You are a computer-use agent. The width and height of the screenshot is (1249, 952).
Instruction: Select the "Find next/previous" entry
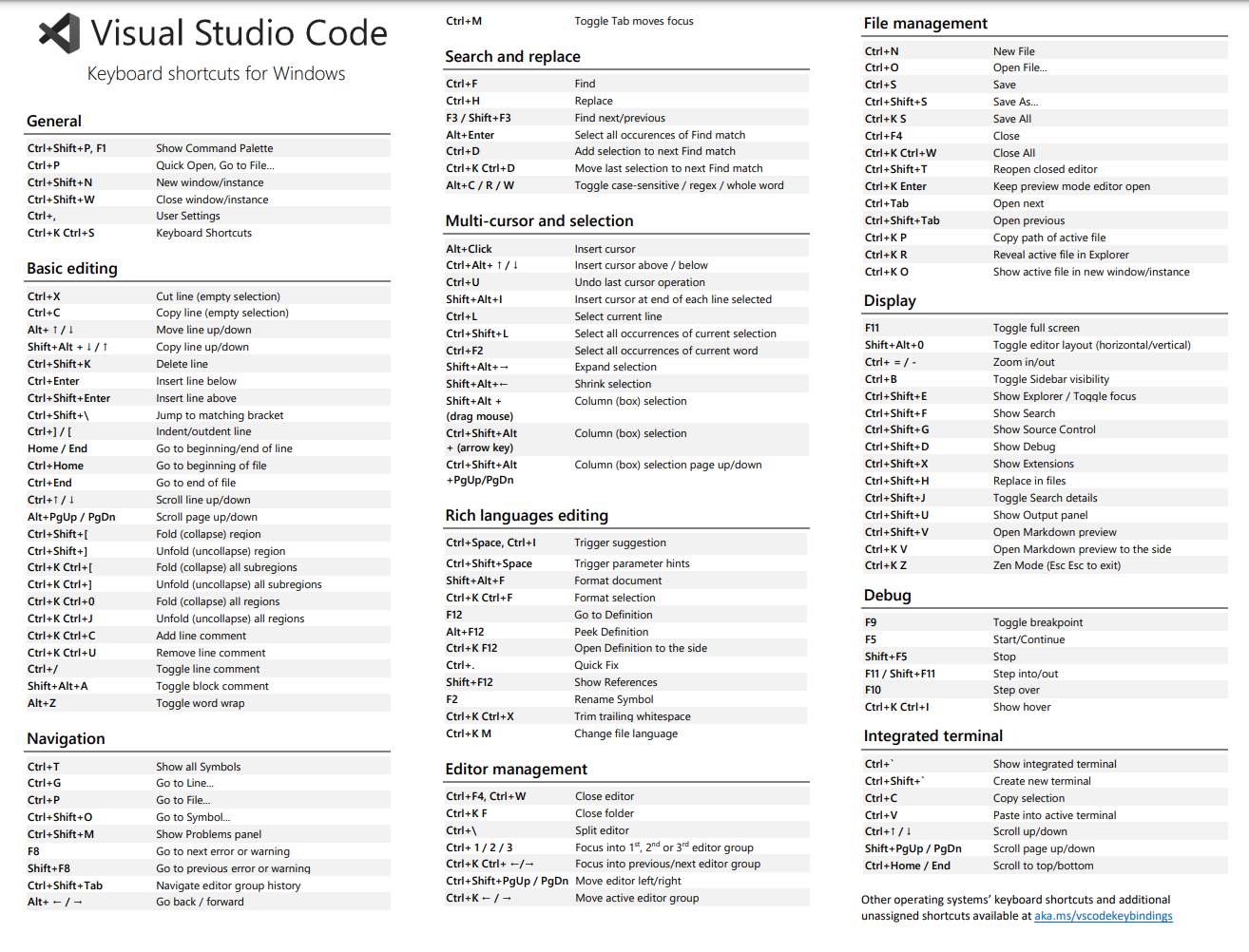pos(620,118)
